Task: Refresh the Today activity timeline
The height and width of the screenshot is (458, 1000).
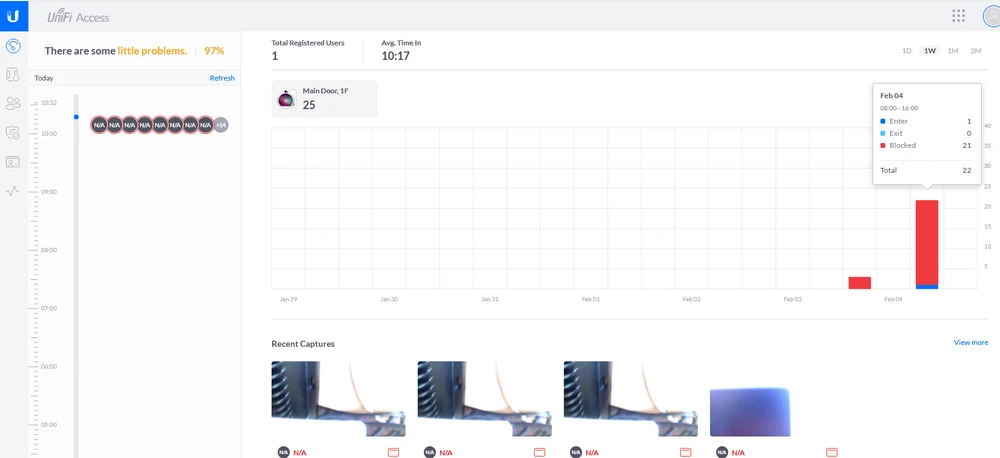Action: pyautogui.click(x=222, y=78)
